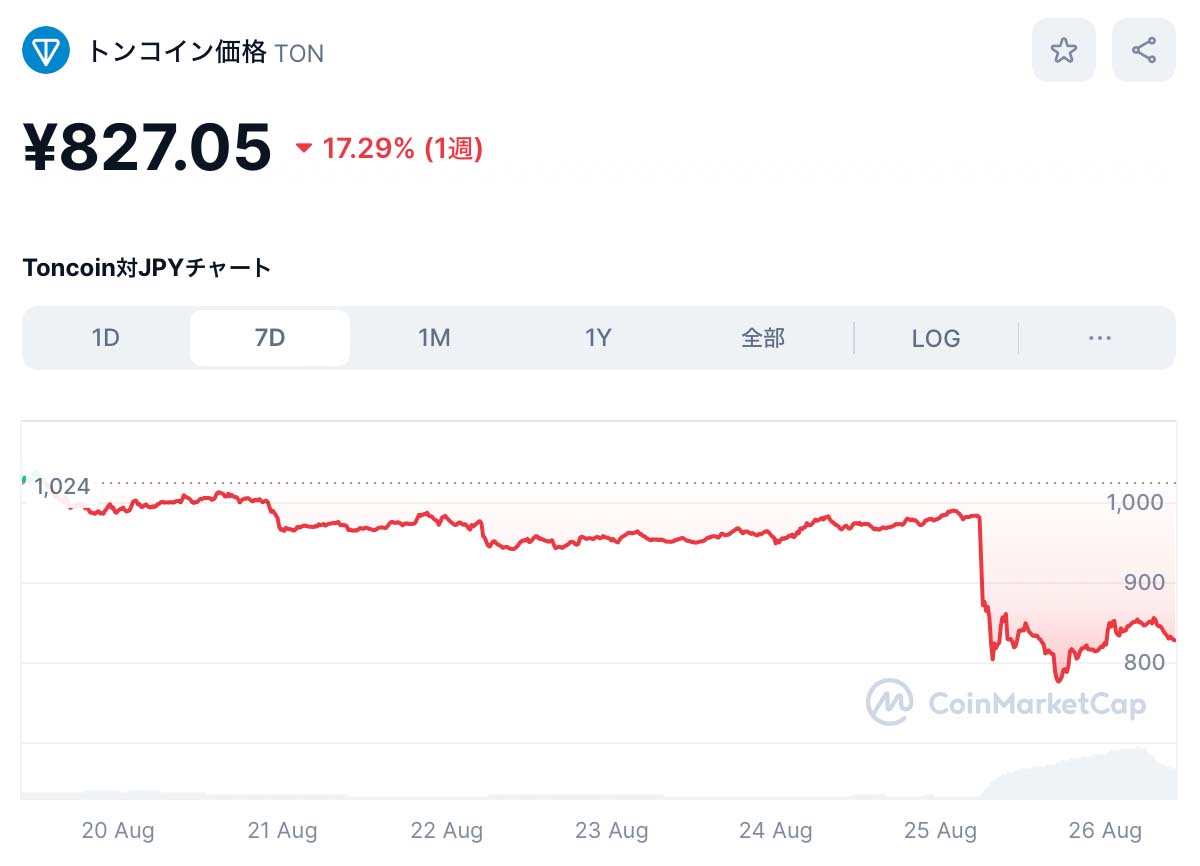Open the three-dots more options menu
1200x866 pixels.
click(x=1100, y=338)
